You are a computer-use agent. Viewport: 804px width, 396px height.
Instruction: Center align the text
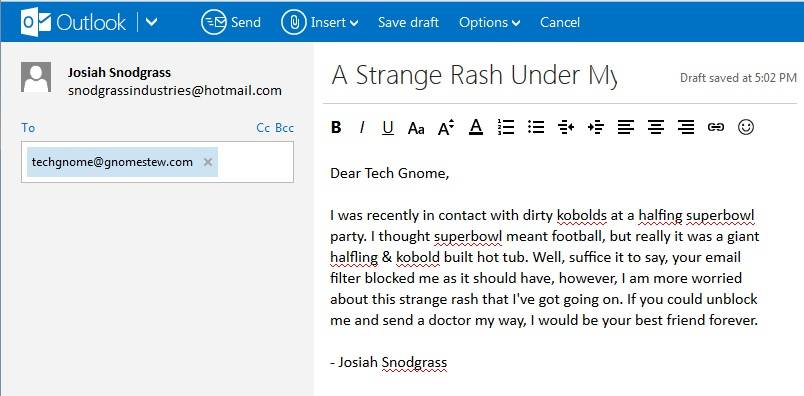[x=655, y=127]
